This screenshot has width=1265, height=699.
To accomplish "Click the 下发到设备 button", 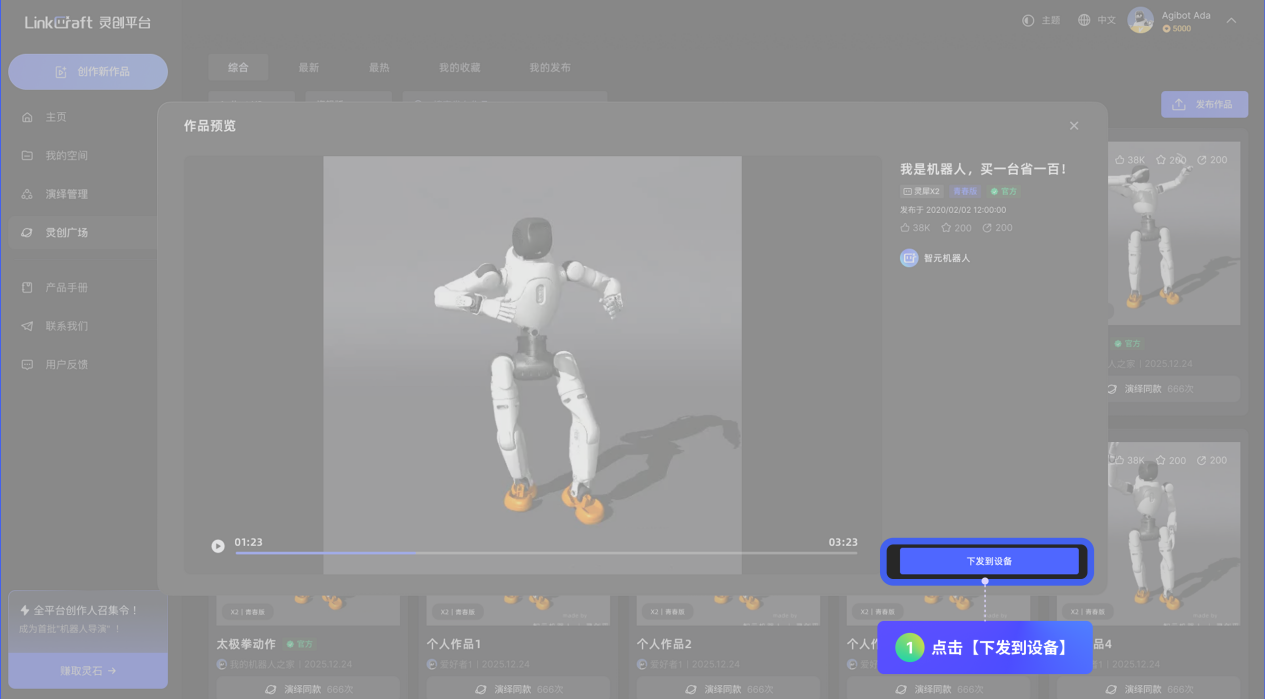I will (x=988, y=561).
